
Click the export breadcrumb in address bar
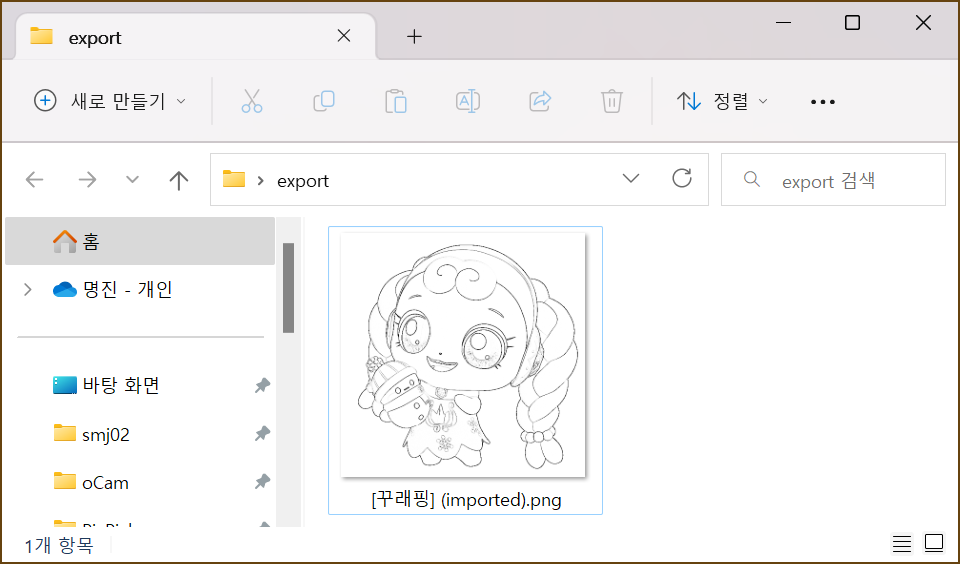303,181
